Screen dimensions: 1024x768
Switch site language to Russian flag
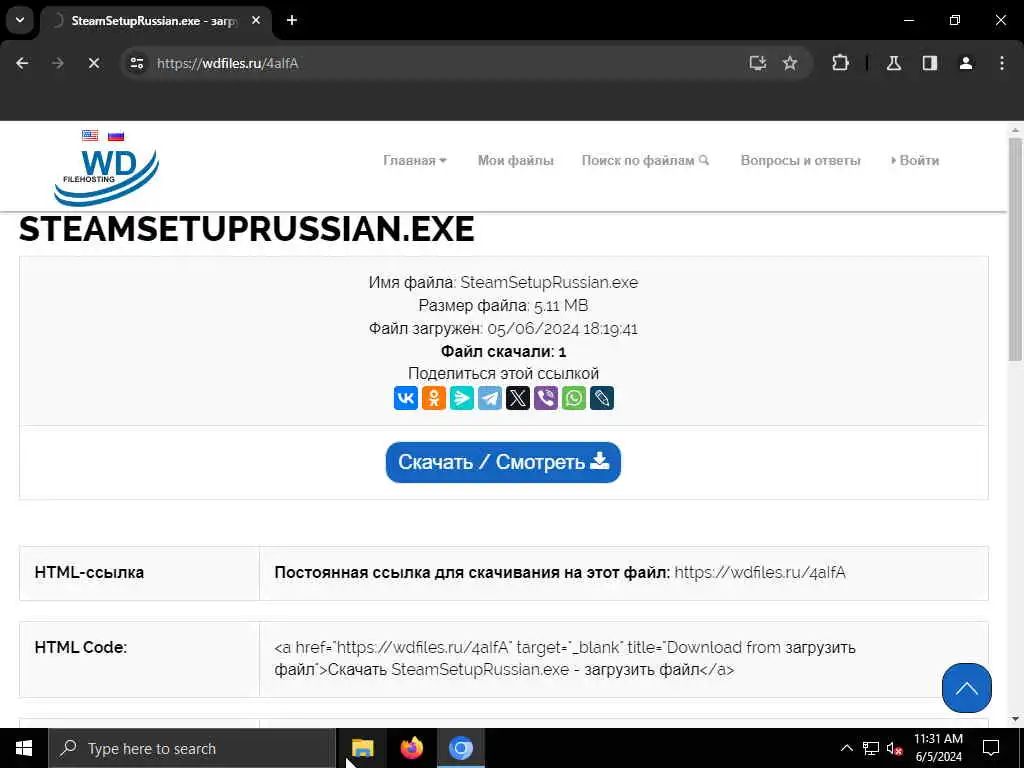(116, 135)
